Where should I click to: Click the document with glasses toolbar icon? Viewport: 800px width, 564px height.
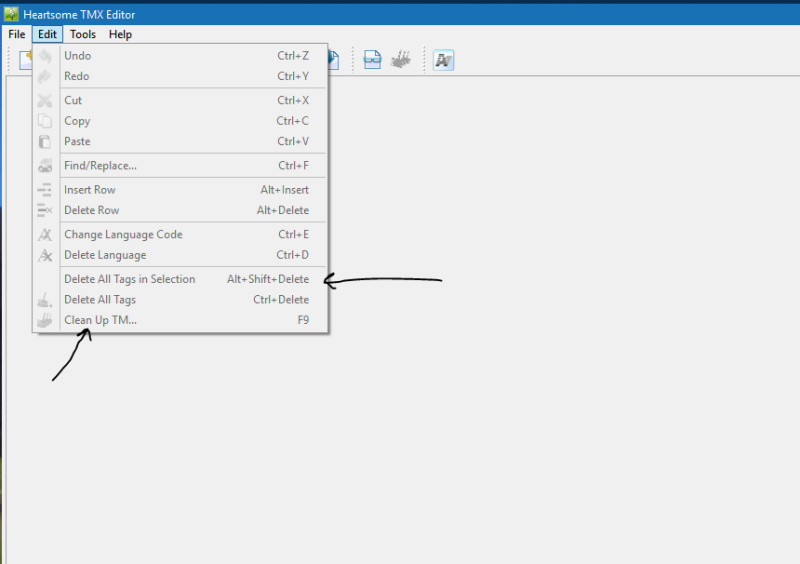[x=372, y=60]
